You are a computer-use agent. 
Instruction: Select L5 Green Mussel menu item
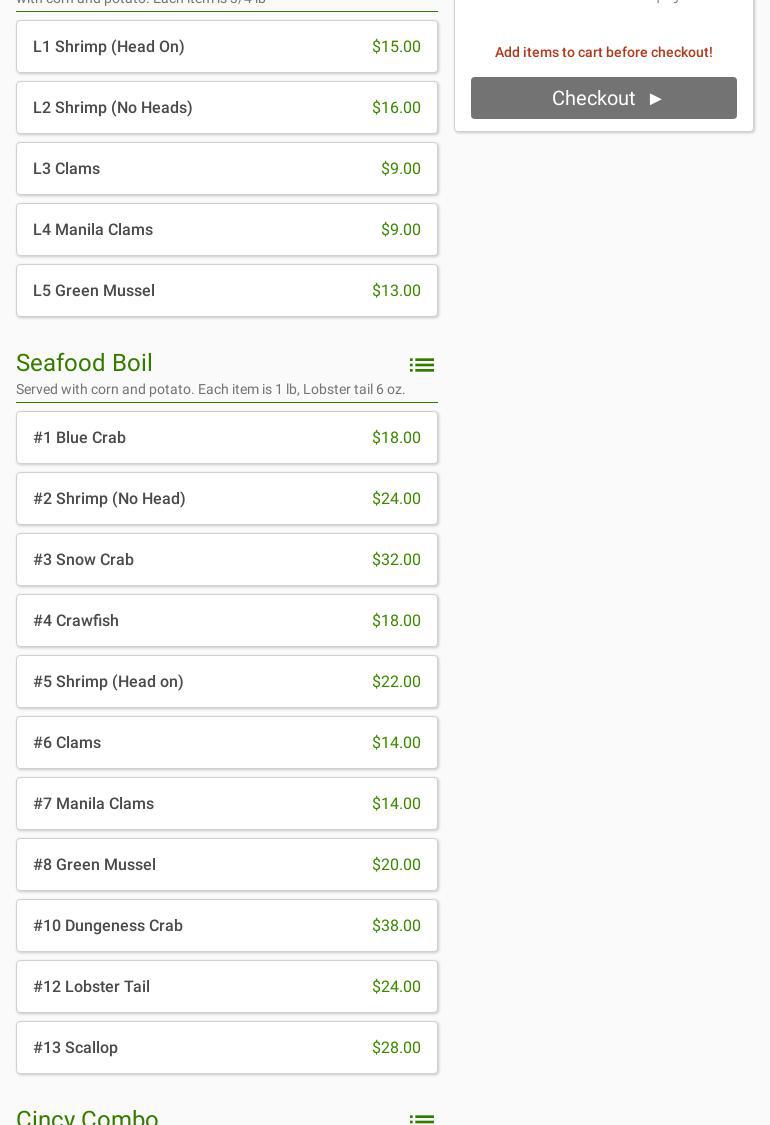(227, 291)
